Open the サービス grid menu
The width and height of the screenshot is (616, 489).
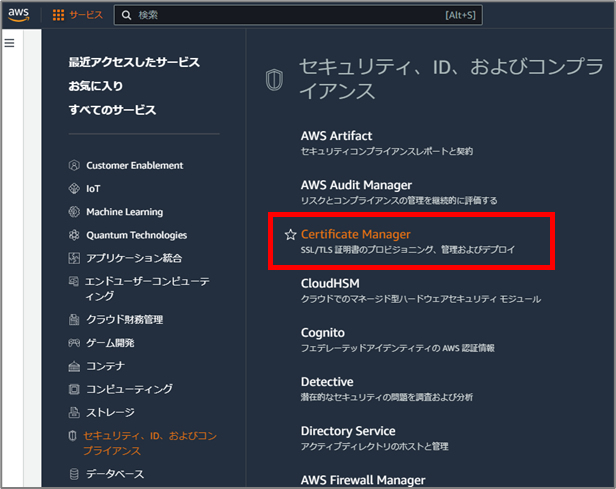(x=77, y=16)
